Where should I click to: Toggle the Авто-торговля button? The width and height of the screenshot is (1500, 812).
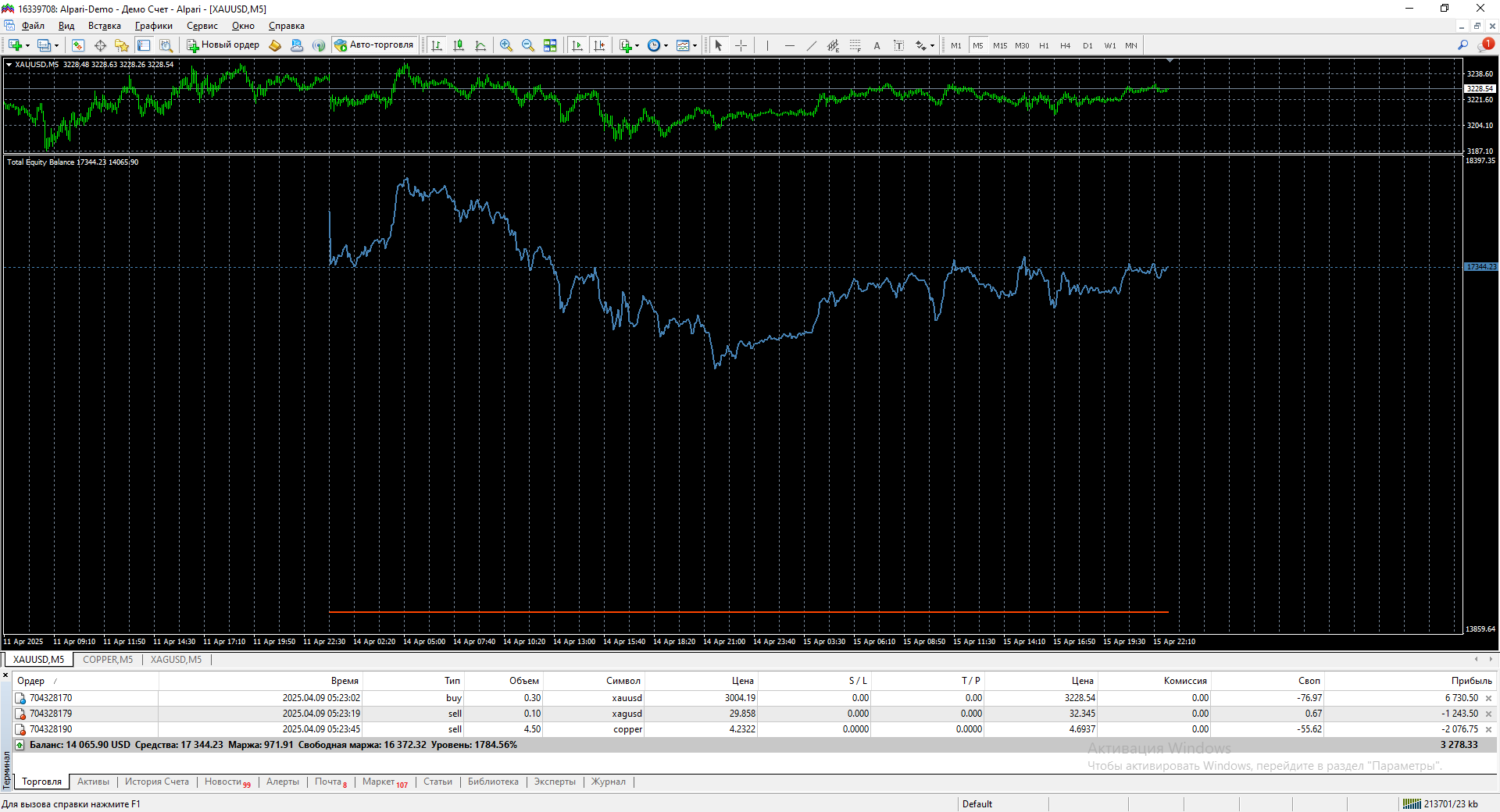point(373,45)
